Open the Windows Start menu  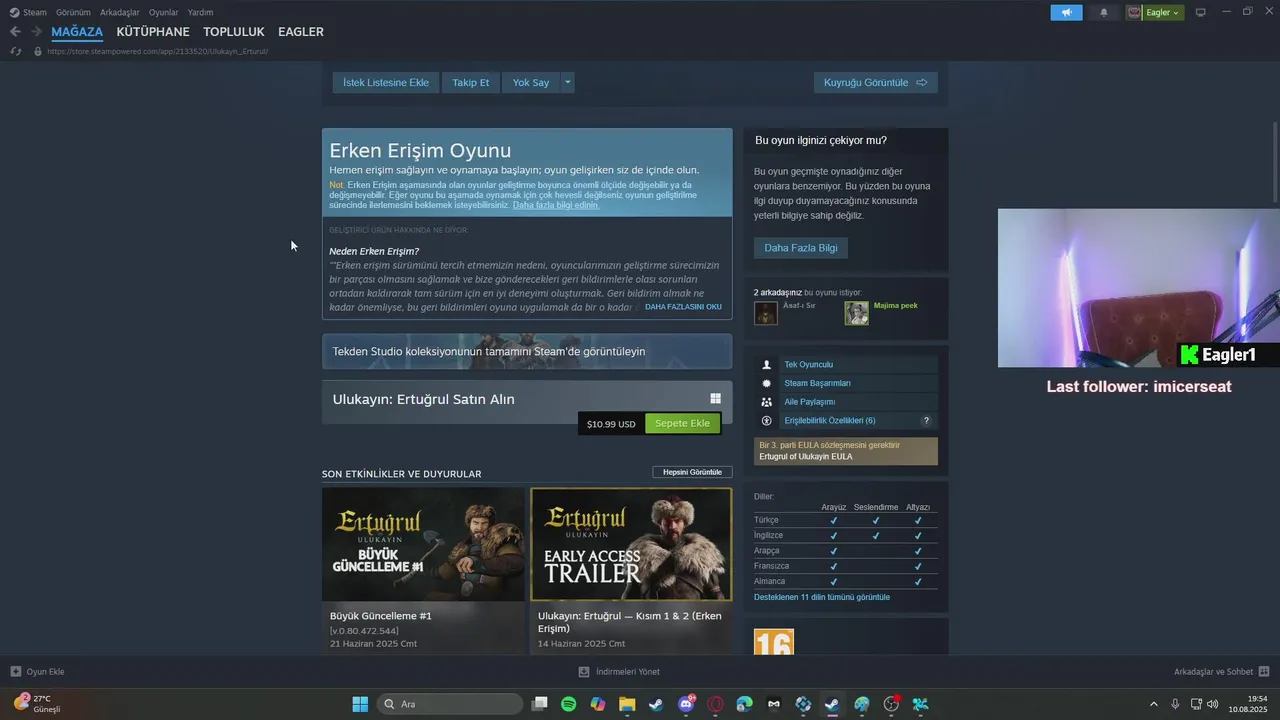(360, 704)
